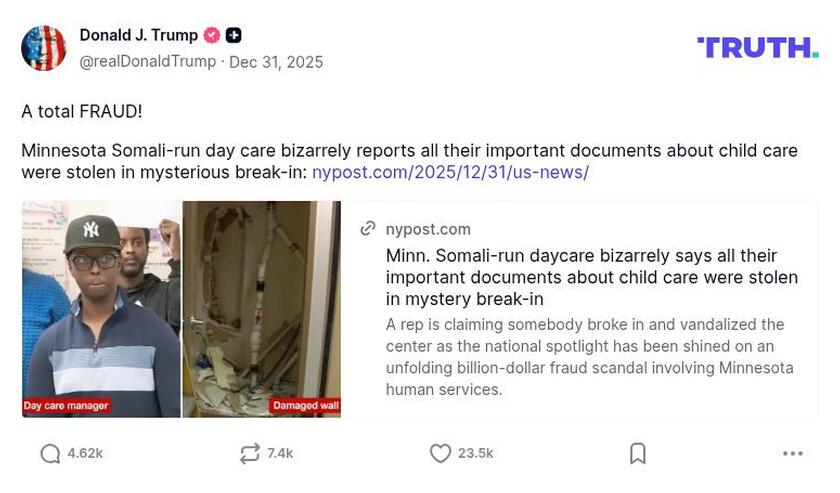Screen dimensions: 840x493
Task: Follow the nypost.com/2025/12/31/us-news/ link
Action: tap(450, 172)
